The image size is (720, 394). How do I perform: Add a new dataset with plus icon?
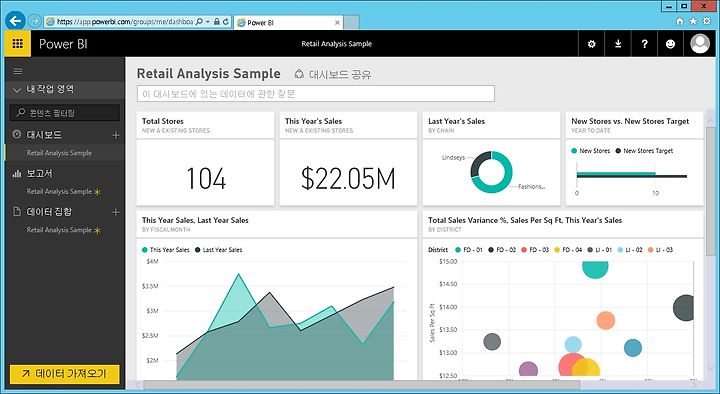[x=115, y=212]
